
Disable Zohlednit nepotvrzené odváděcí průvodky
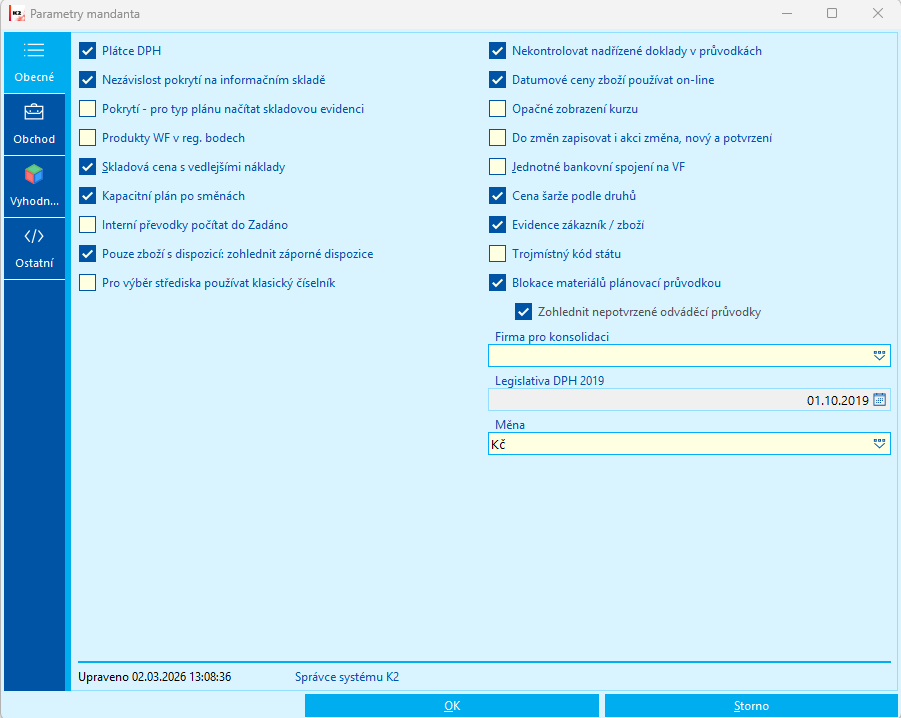click(x=523, y=312)
